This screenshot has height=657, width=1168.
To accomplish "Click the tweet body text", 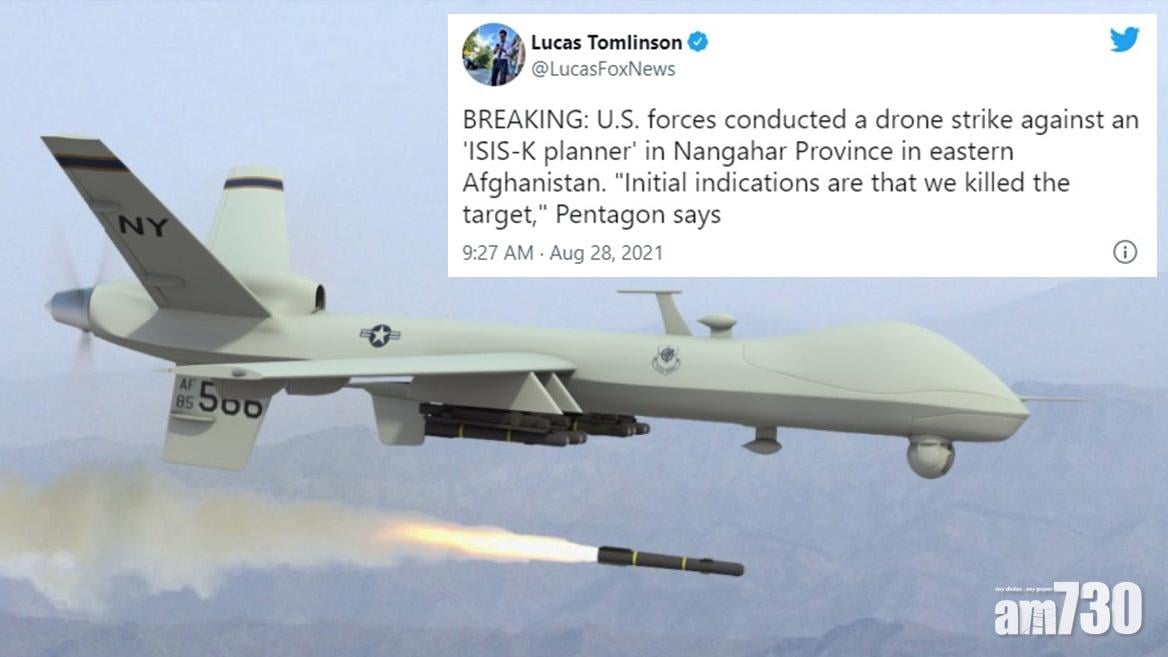I will point(801,167).
